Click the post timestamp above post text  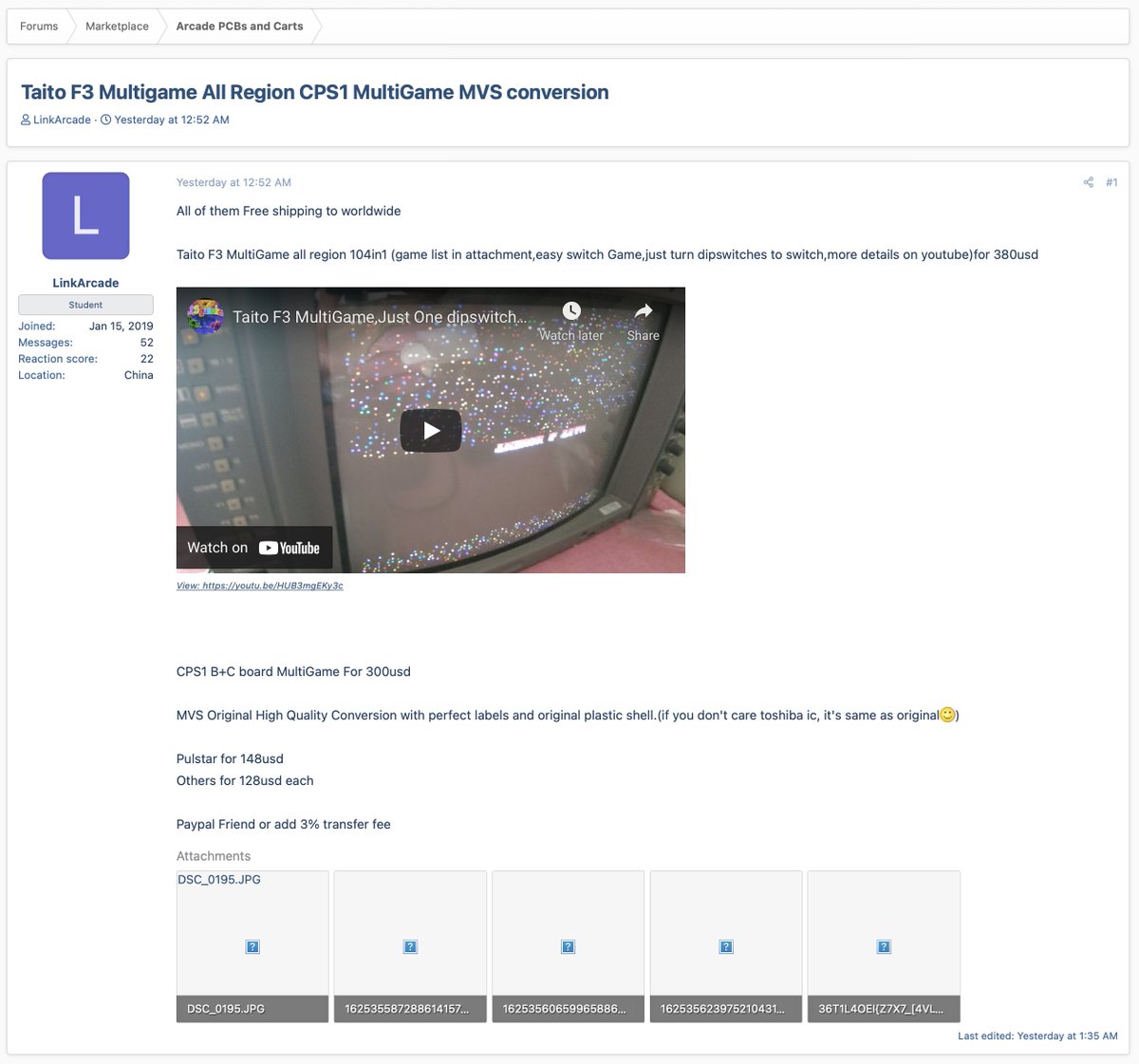(x=233, y=182)
